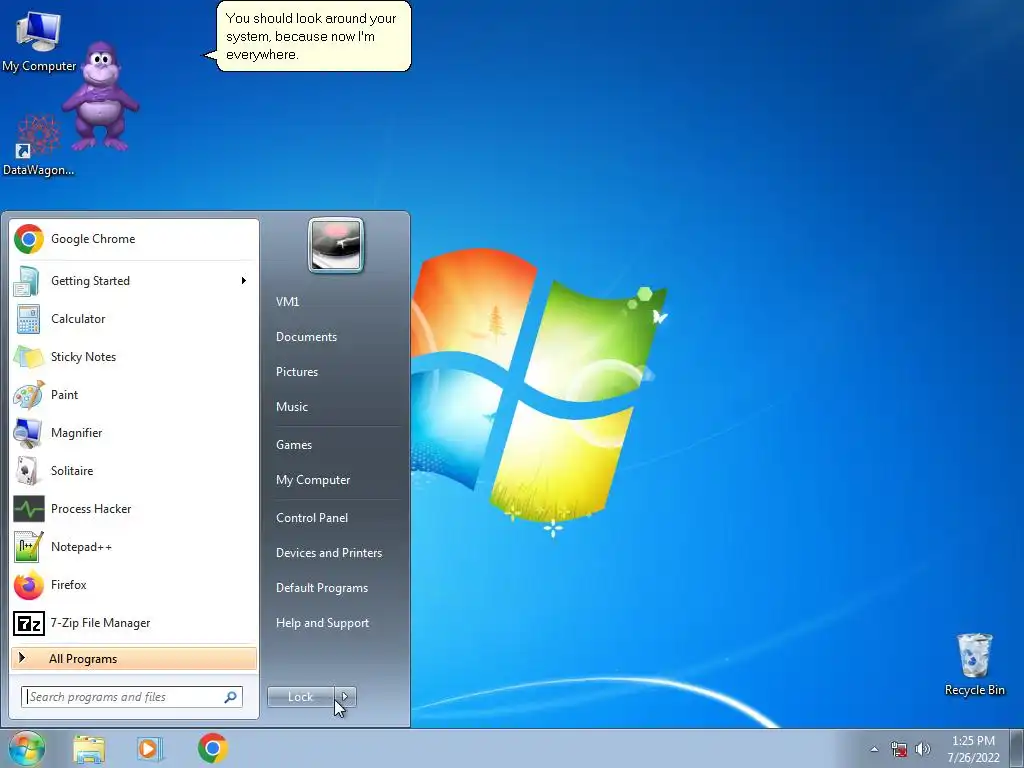Open Games from the Start menu

click(x=294, y=445)
